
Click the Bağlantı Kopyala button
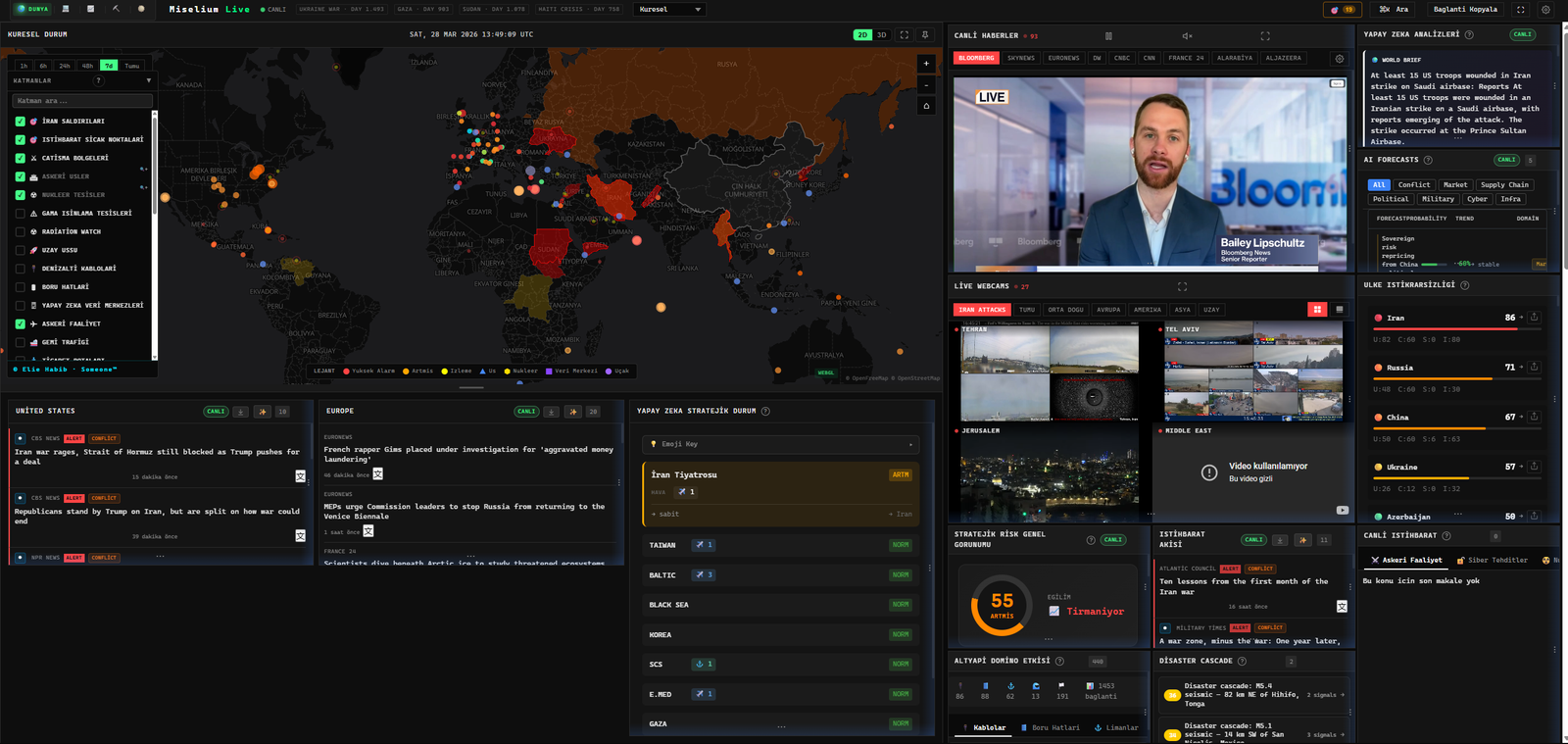pyautogui.click(x=1465, y=10)
